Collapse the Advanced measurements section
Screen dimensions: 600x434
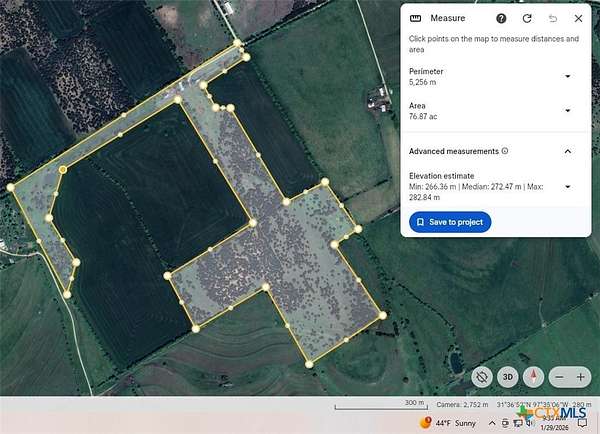(x=568, y=151)
